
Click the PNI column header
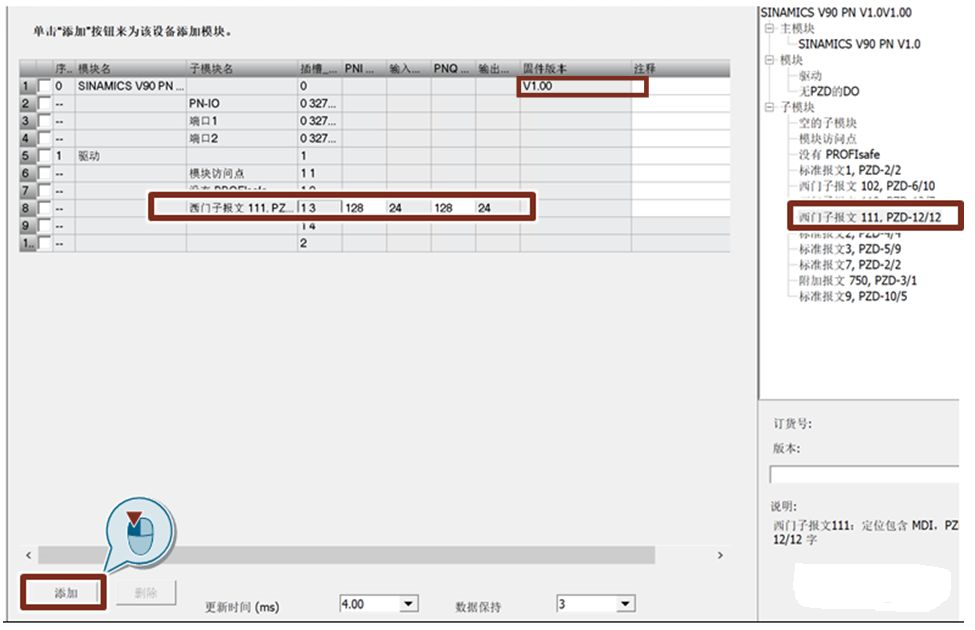coord(364,68)
